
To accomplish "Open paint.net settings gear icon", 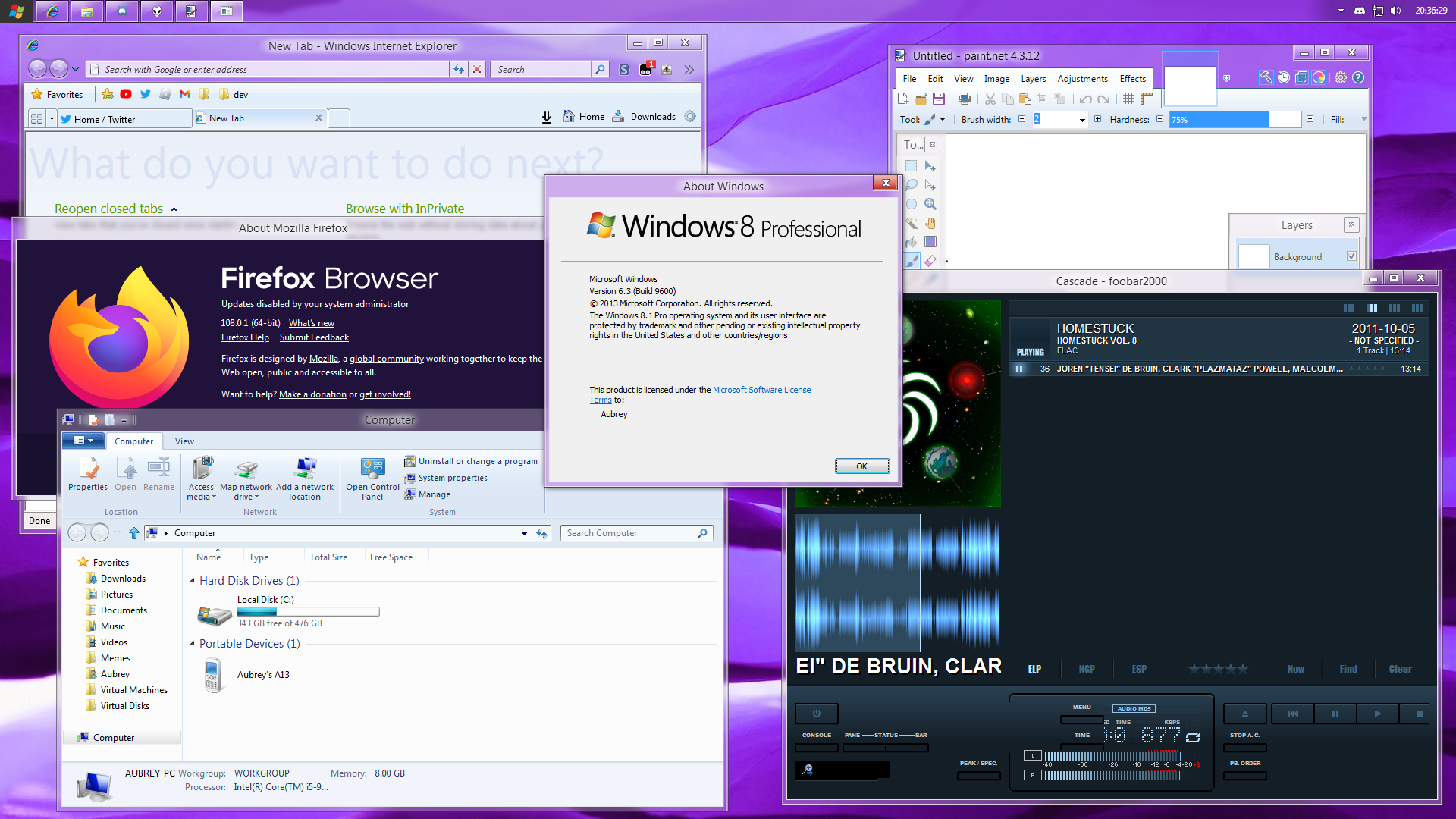I will pyautogui.click(x=1341, y=77).
